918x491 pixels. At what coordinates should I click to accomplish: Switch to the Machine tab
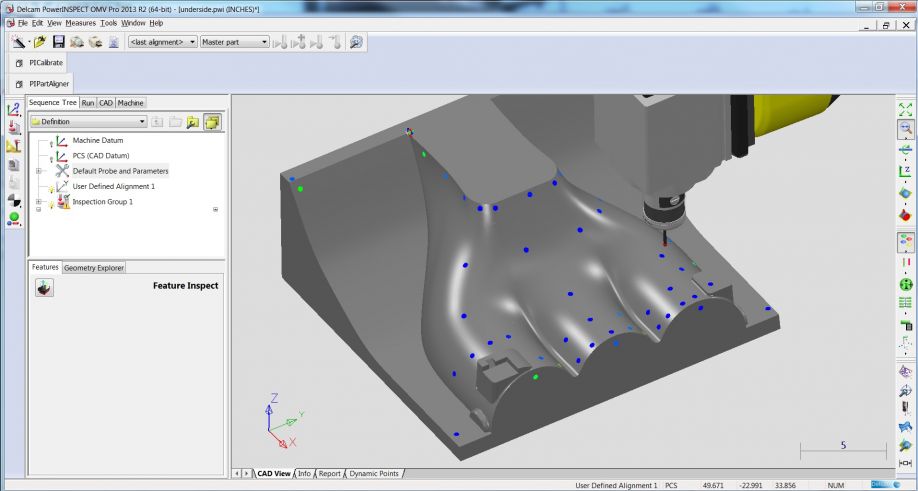131,103
